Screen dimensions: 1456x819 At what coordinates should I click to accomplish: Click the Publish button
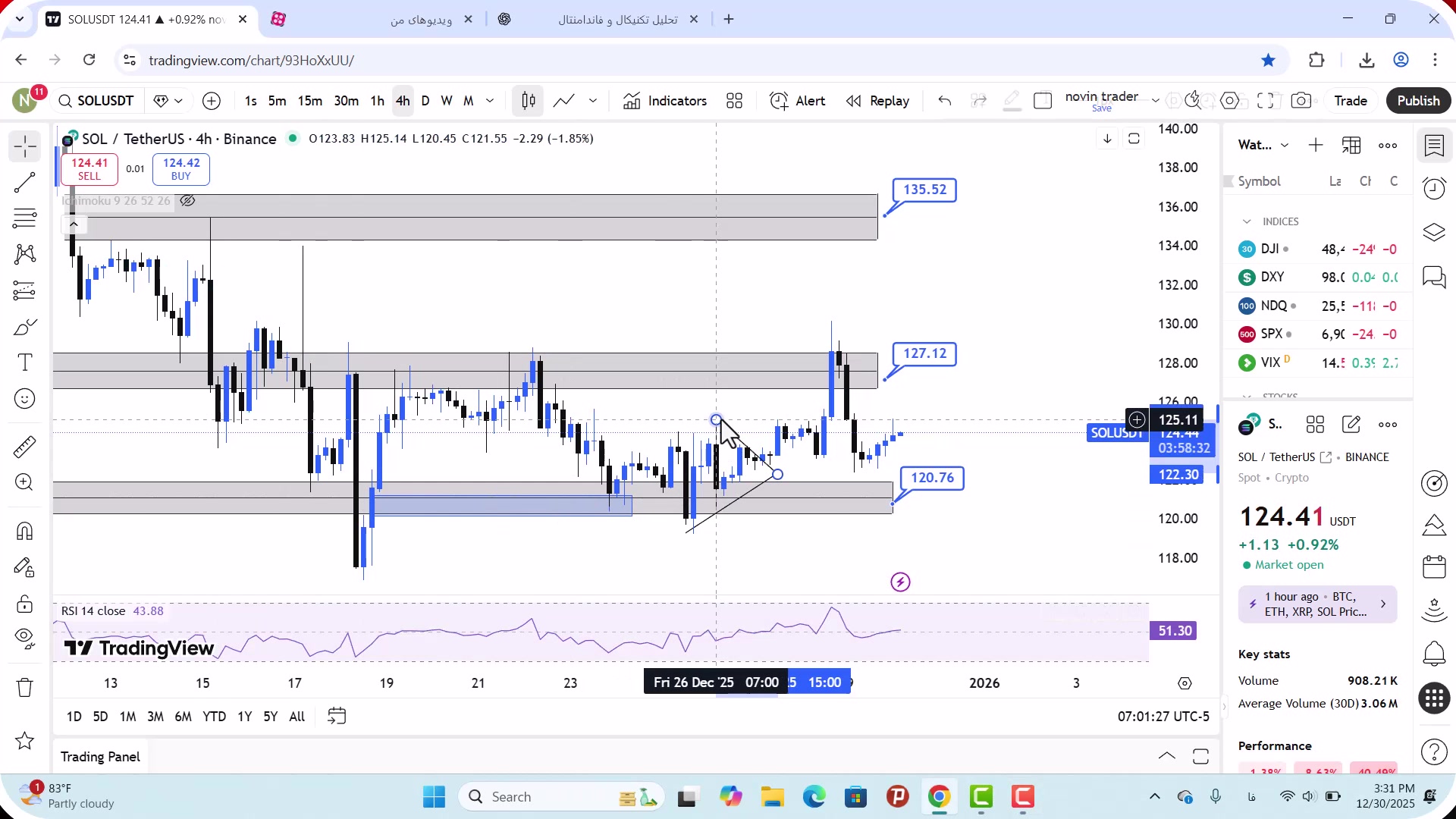pyautogui.click(x=1417, y=101)
